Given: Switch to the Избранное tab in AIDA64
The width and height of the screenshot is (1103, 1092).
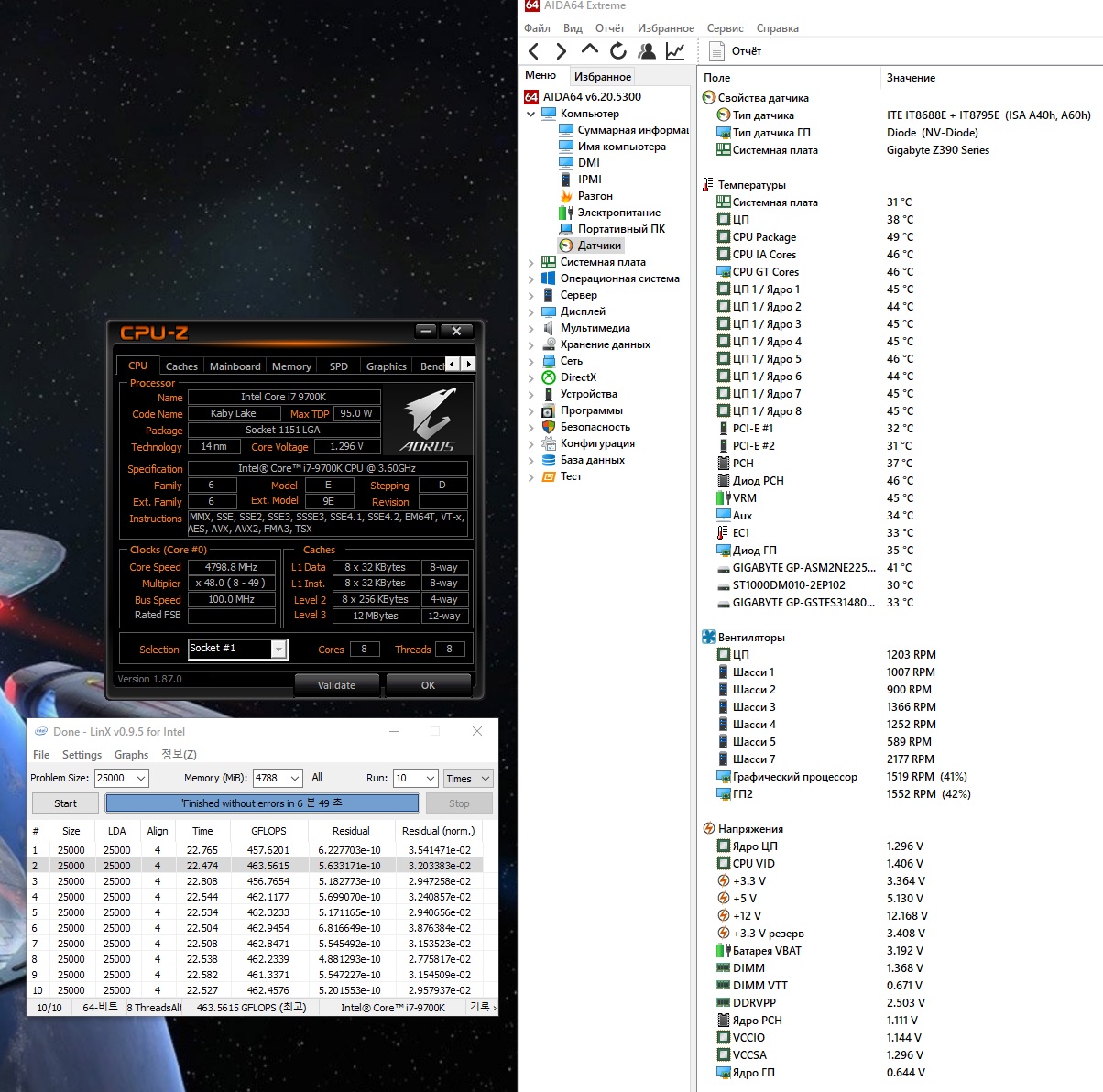Looking at the screenshot, I should click(x=603, y=77).
